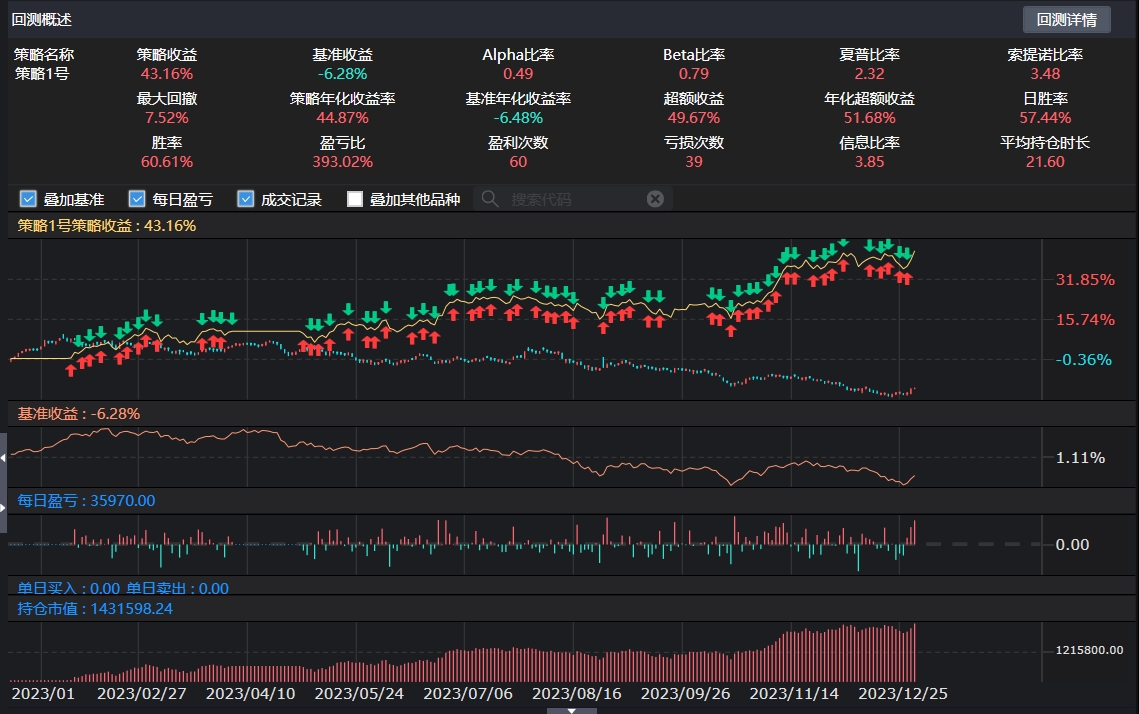Click the last green sell arrow marker
Screen dimensions: 1139x714
click(x=907, y=253)
